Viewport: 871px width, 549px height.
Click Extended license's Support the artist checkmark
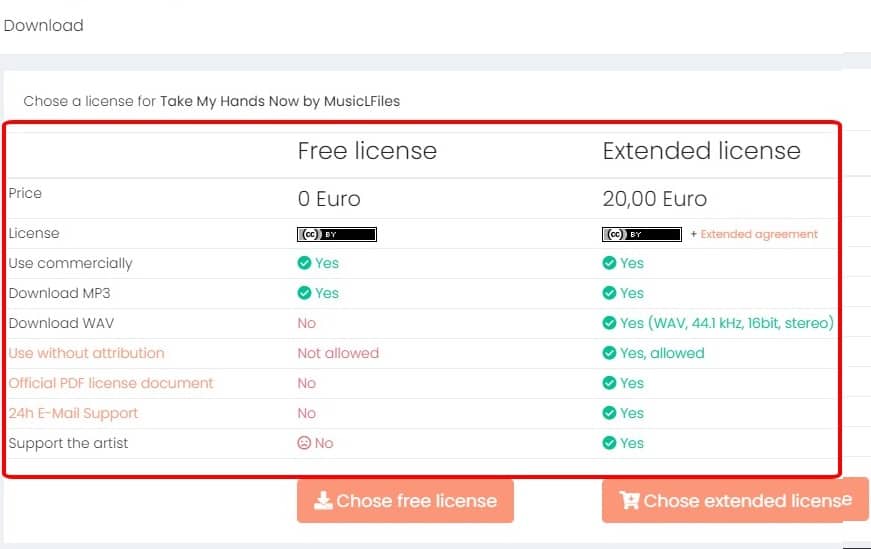[609, 443]
